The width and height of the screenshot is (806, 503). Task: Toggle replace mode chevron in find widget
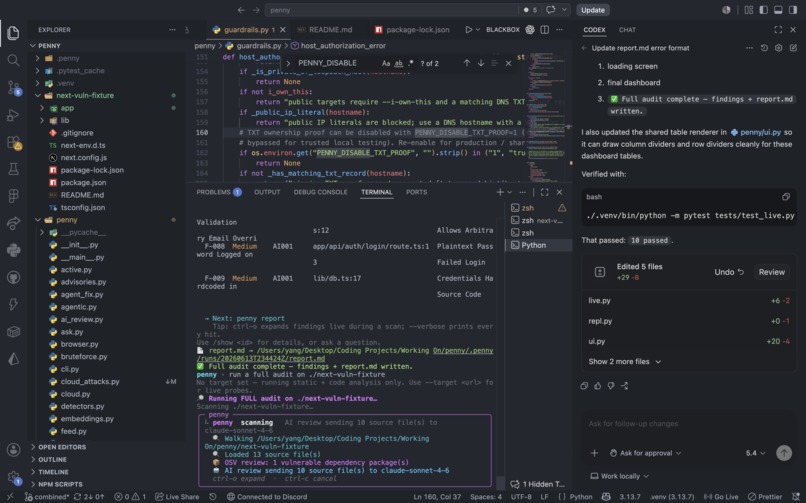(x=288, y=63)
